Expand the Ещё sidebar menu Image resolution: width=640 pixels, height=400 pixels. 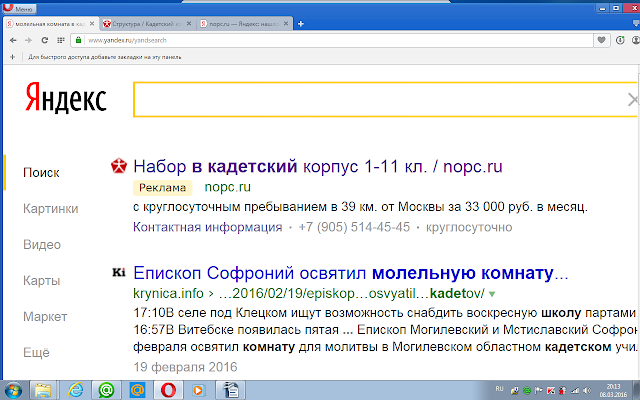coord(36,352)
